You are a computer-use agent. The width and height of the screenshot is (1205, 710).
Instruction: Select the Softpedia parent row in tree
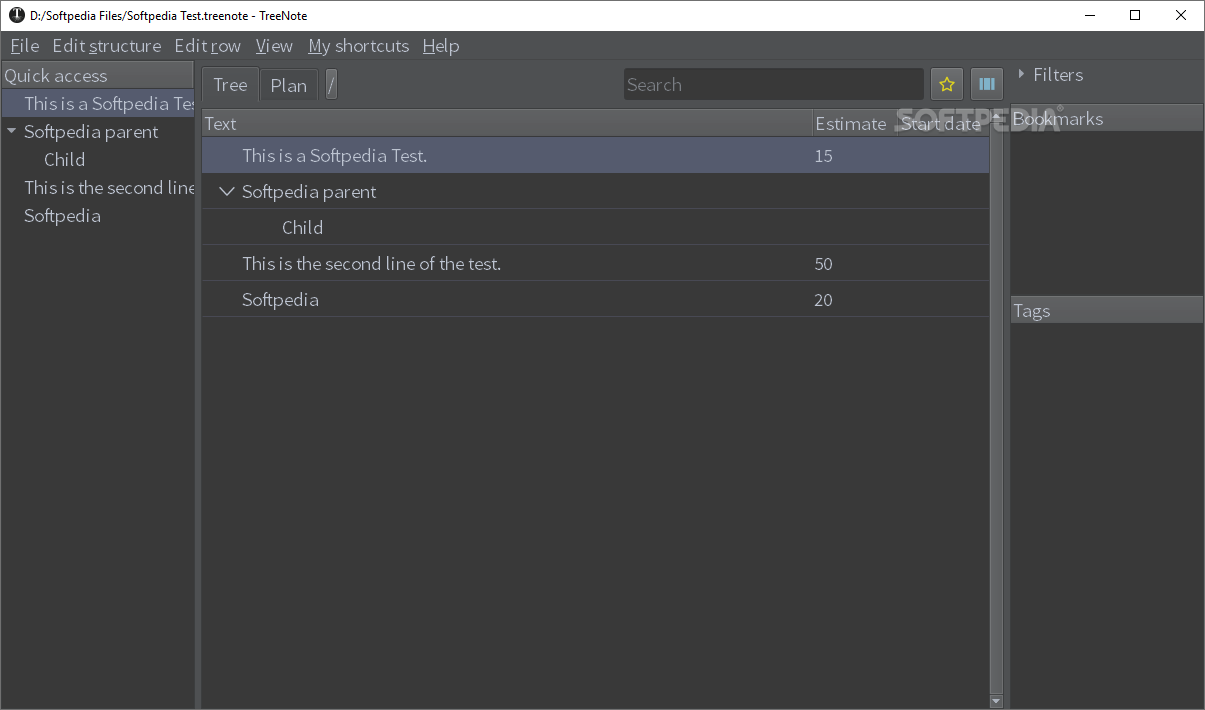[596, 192]
